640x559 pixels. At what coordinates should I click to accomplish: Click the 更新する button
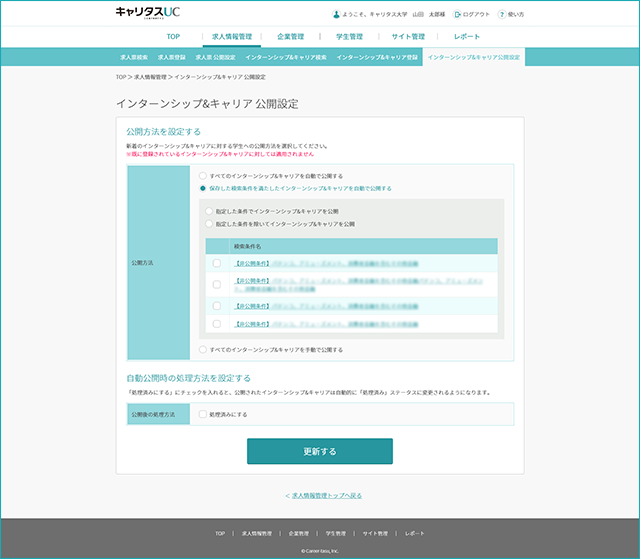(x=320, y=451)
